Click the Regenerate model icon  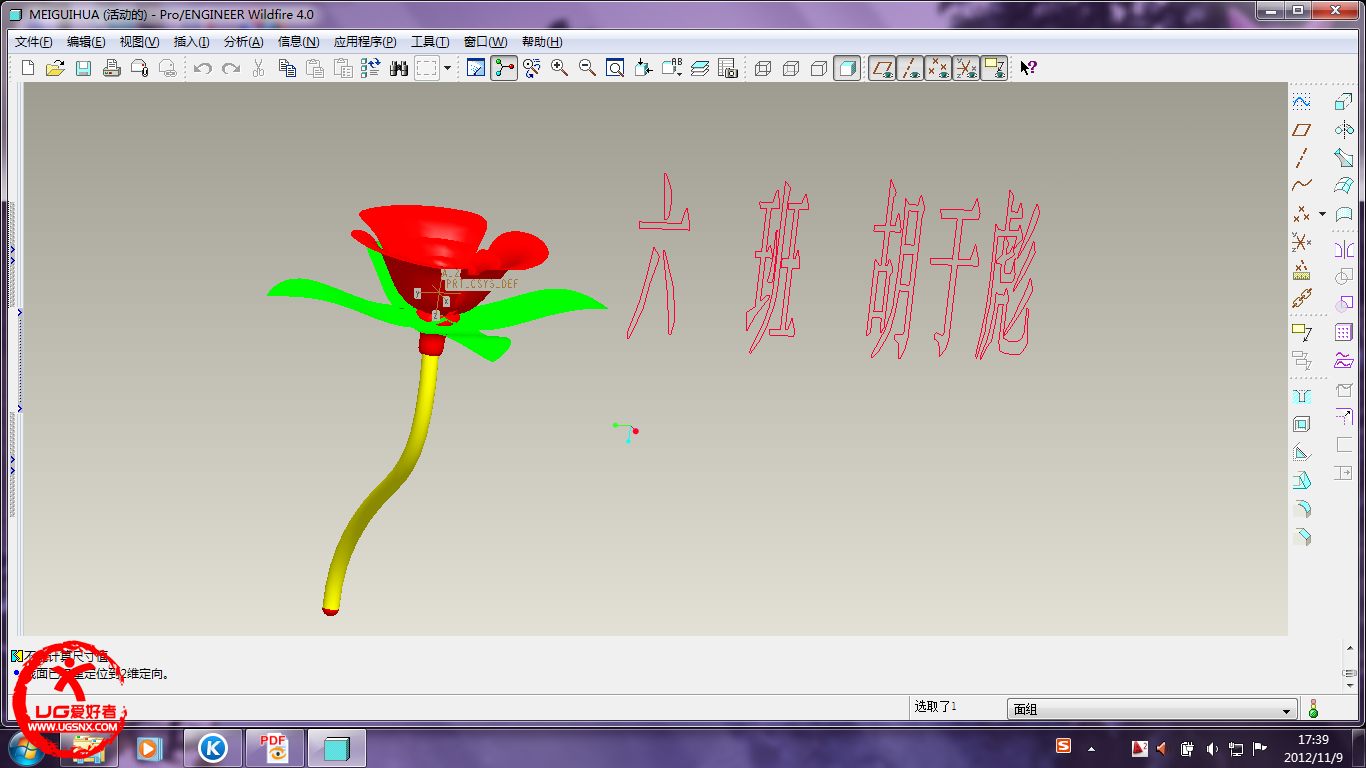[x=371, y=68]
